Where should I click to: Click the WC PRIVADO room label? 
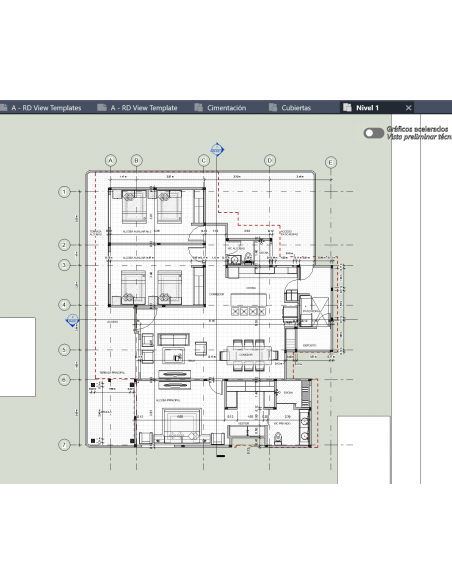283,423
